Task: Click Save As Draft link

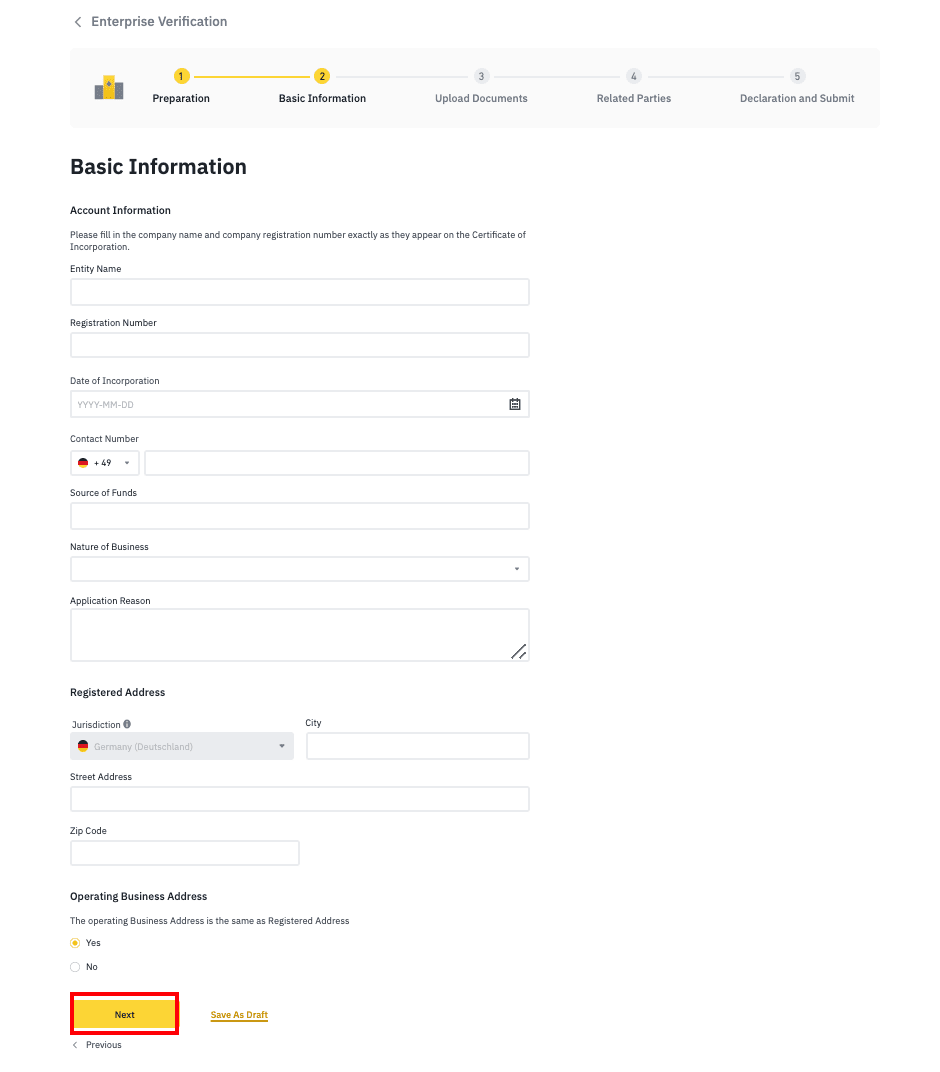Action: (x=239, y=1015)
